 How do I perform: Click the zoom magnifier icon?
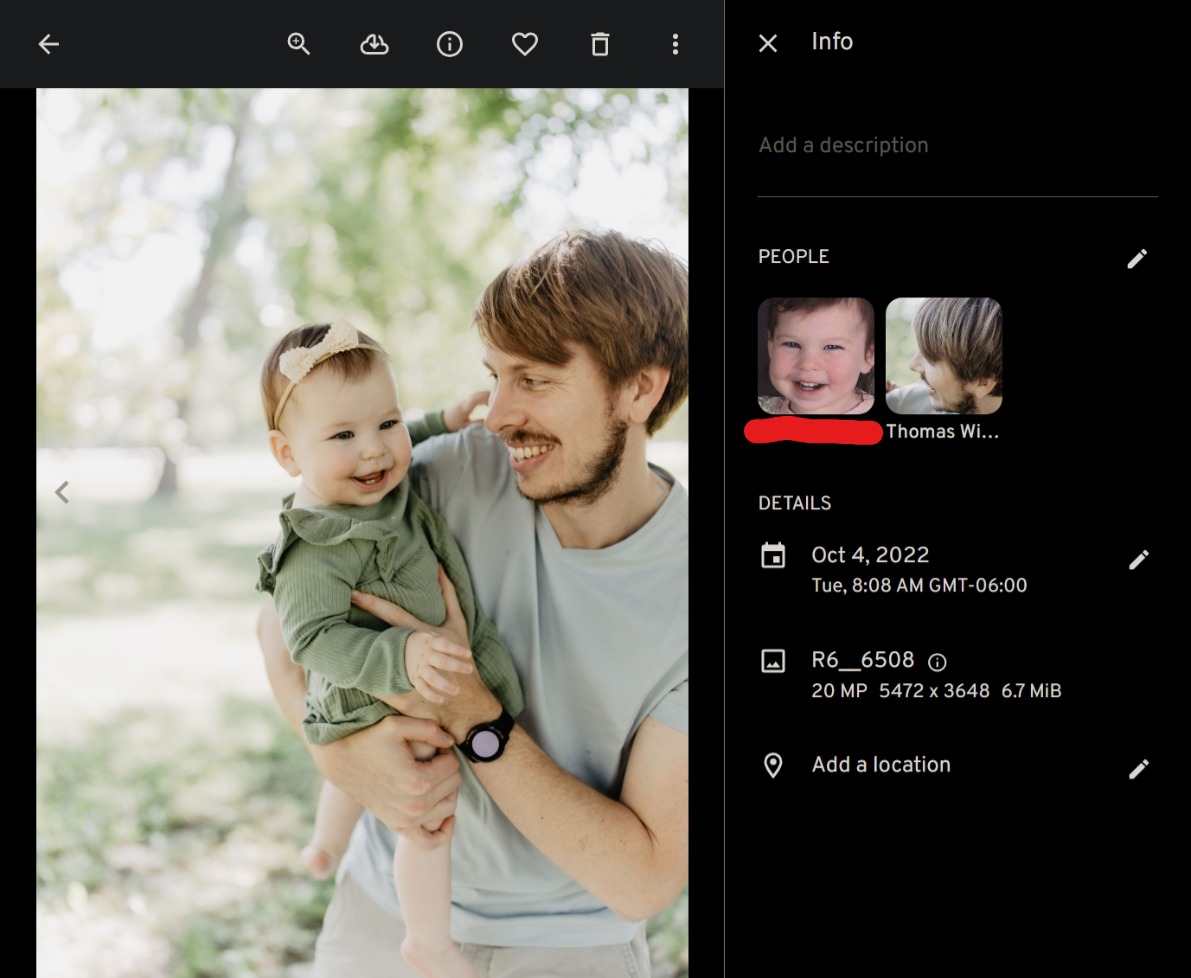299,44
